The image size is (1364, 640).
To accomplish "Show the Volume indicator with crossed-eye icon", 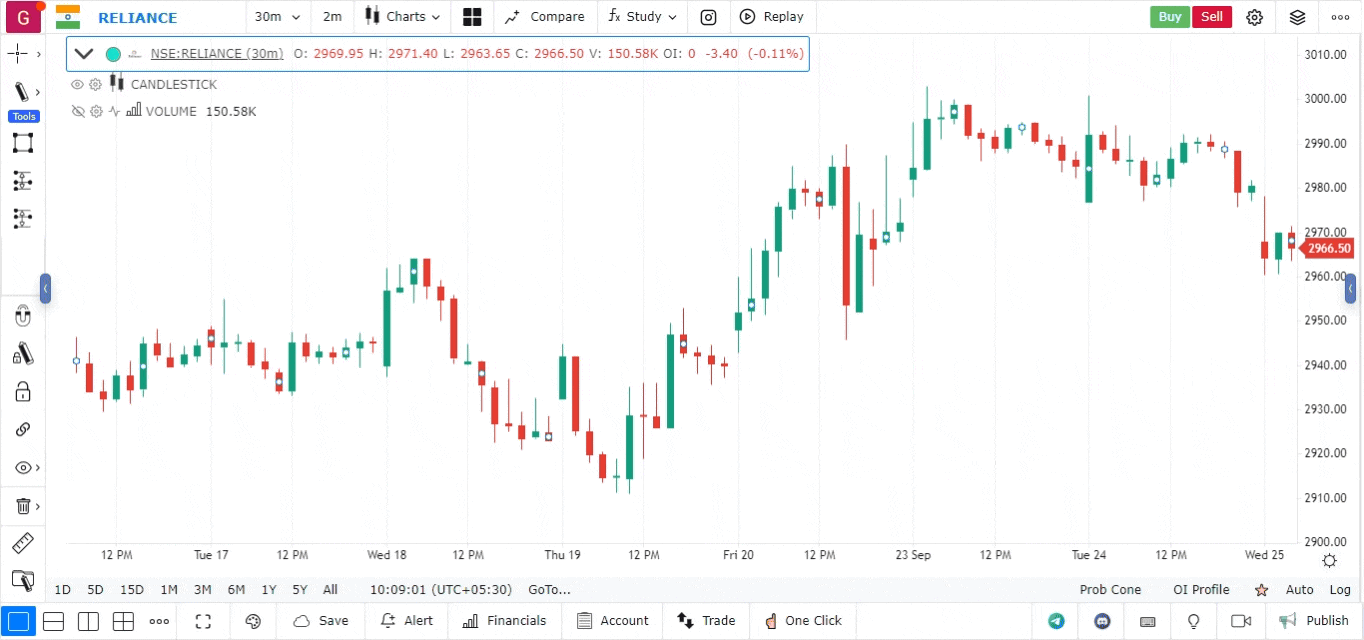I will (77, 112).
